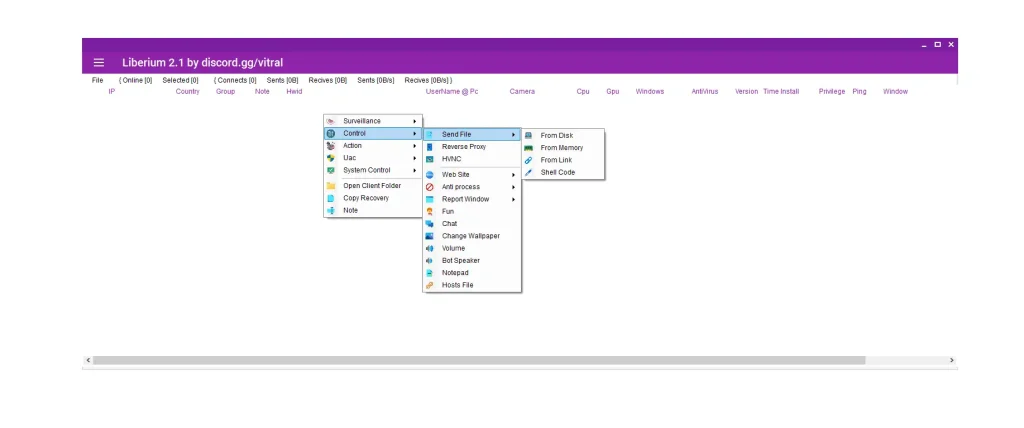
Task: Expand the Report Window submenu arrow
Action: 513,199
